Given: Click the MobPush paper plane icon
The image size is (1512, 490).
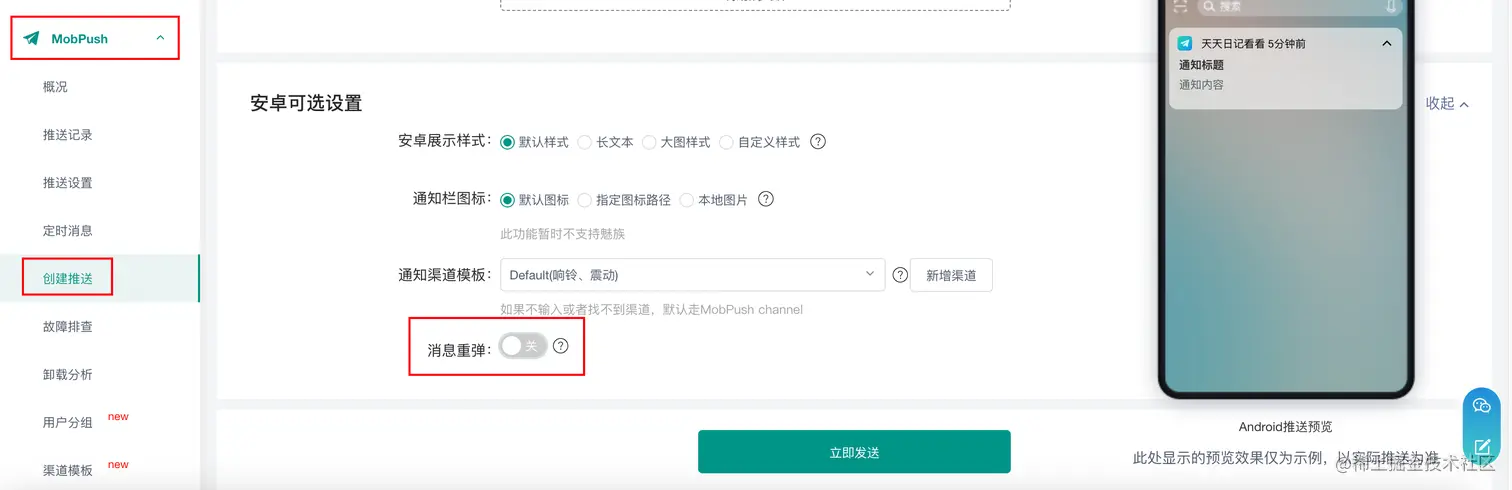Looking at the screenshot, I should tap(32, 38).
